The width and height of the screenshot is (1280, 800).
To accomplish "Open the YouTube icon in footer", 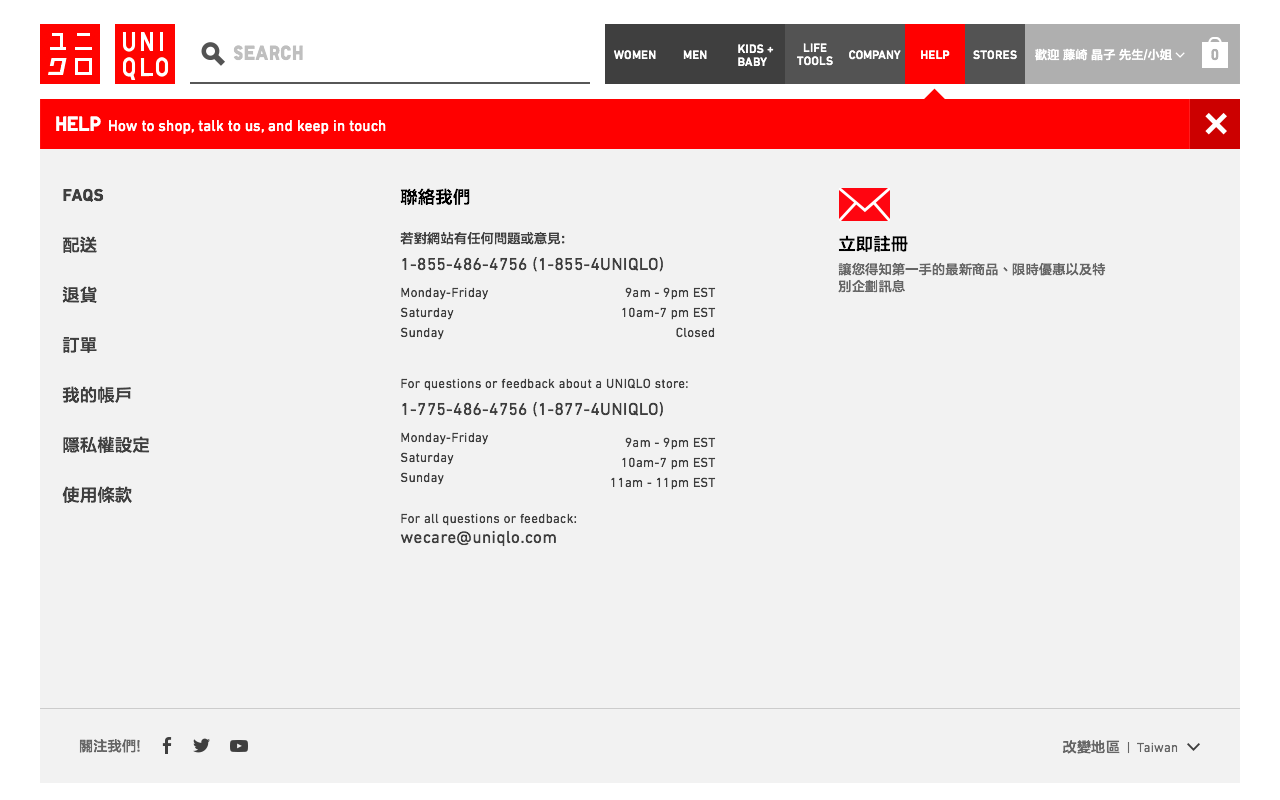I will pos(239,746).
